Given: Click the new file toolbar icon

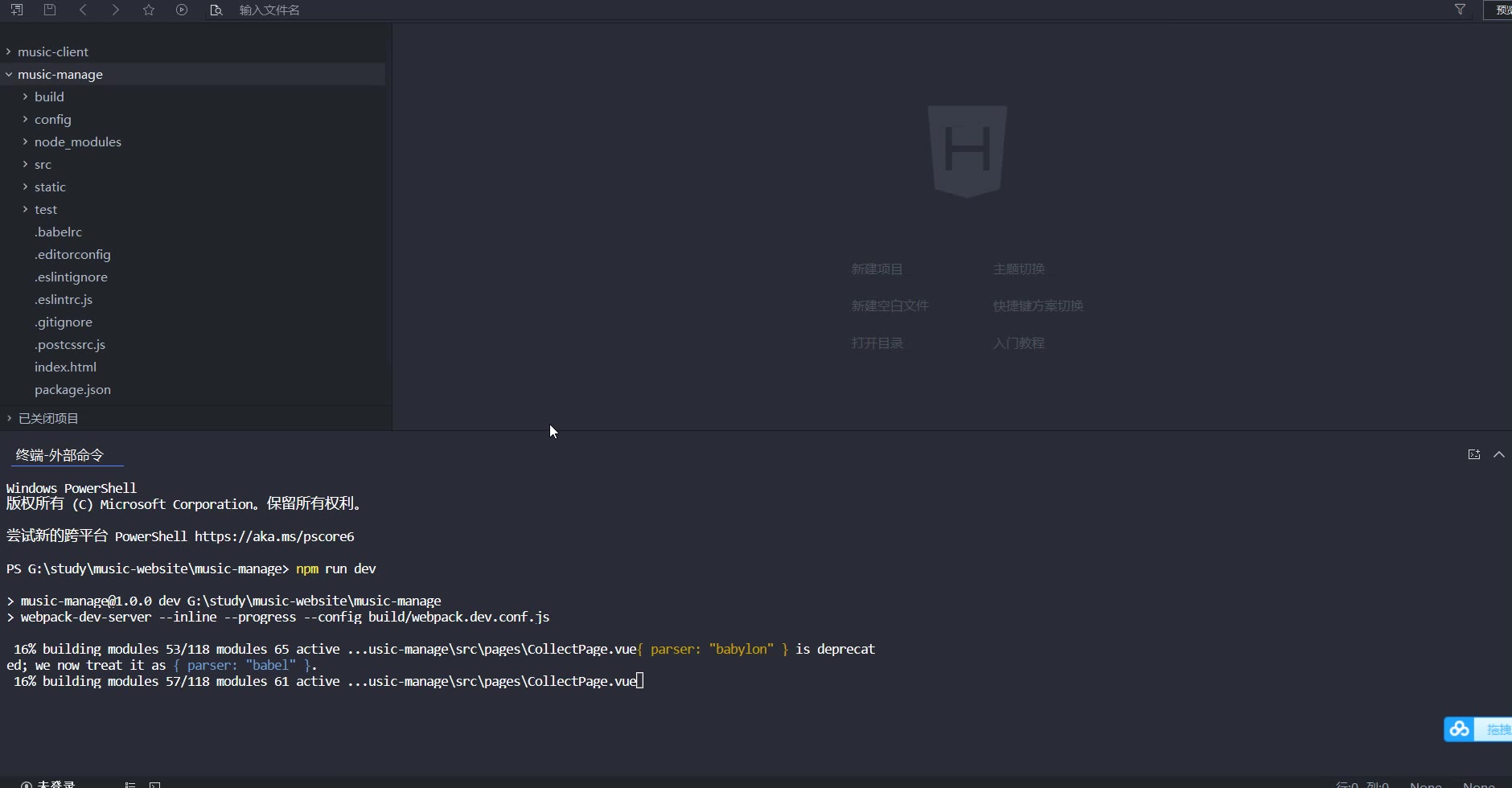Looking at the screenshot, I should pos(16,10).
